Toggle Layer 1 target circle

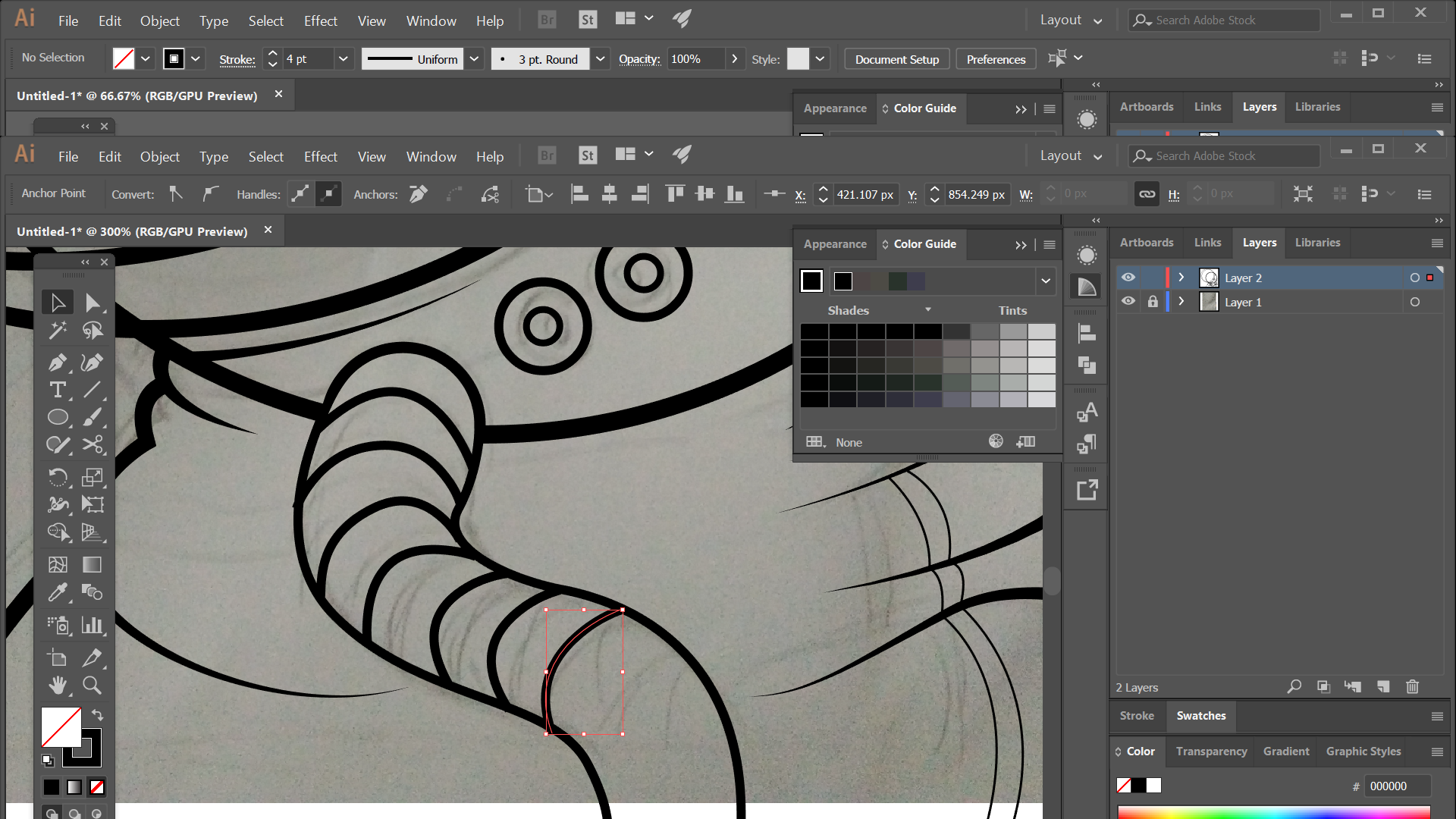(1414, 302)
